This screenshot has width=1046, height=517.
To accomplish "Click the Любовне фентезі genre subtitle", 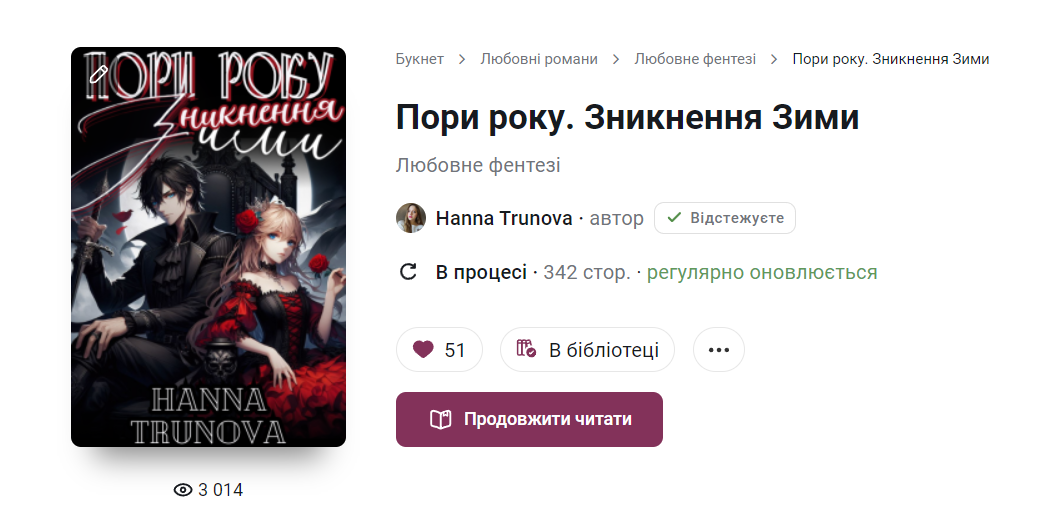I will pos(478,165).
